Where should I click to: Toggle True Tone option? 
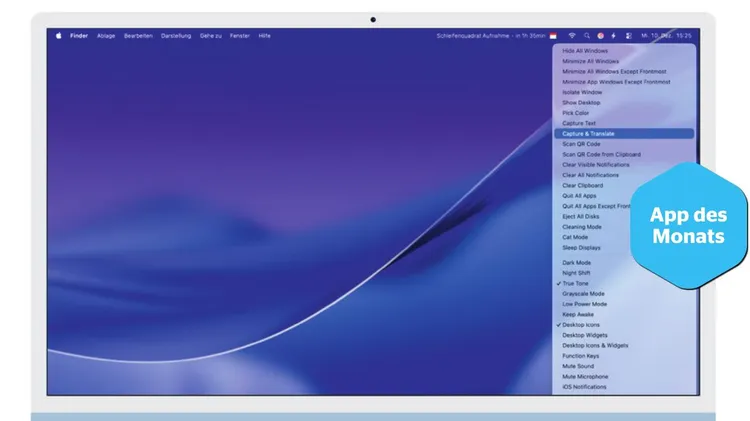tap(576, 283)
